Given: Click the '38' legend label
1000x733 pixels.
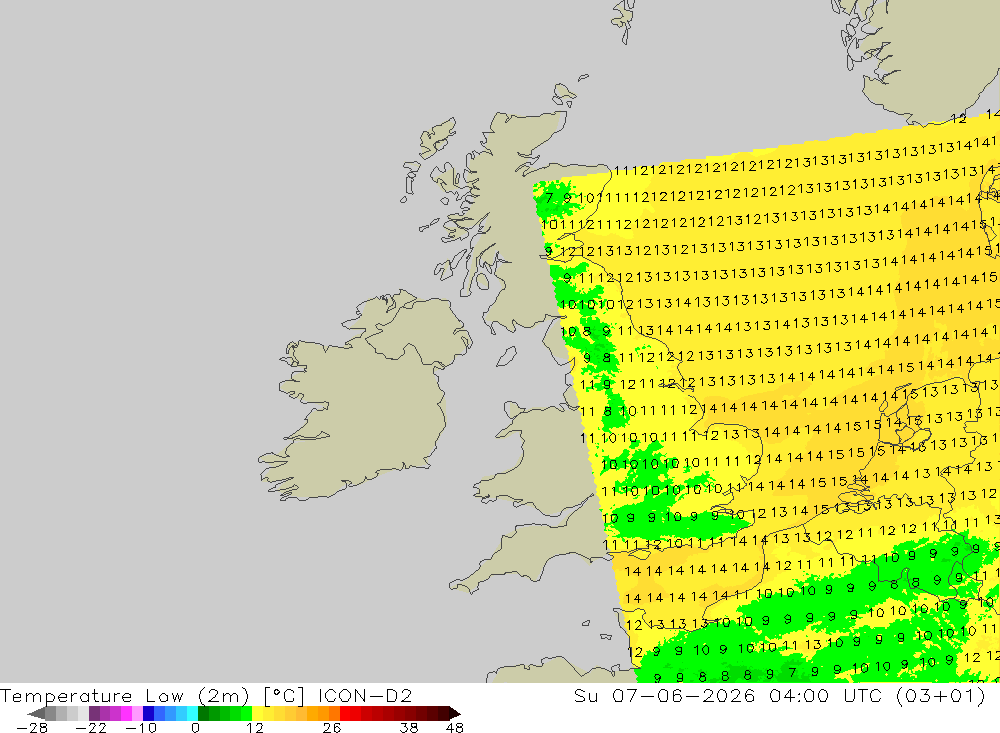Looking at the screenshot, I should pos(409,728).
